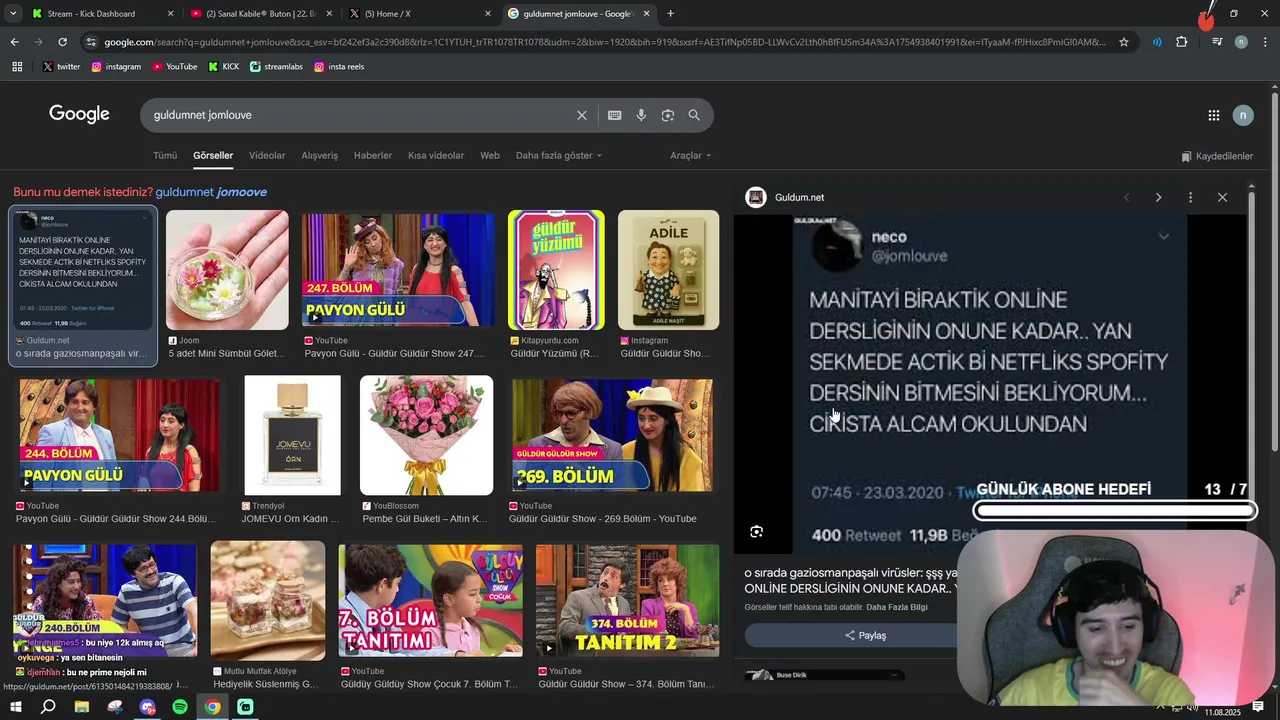1280x720 pixels.
Task: Open the Google apps grid icon
Action: [x=1213, y=115]
